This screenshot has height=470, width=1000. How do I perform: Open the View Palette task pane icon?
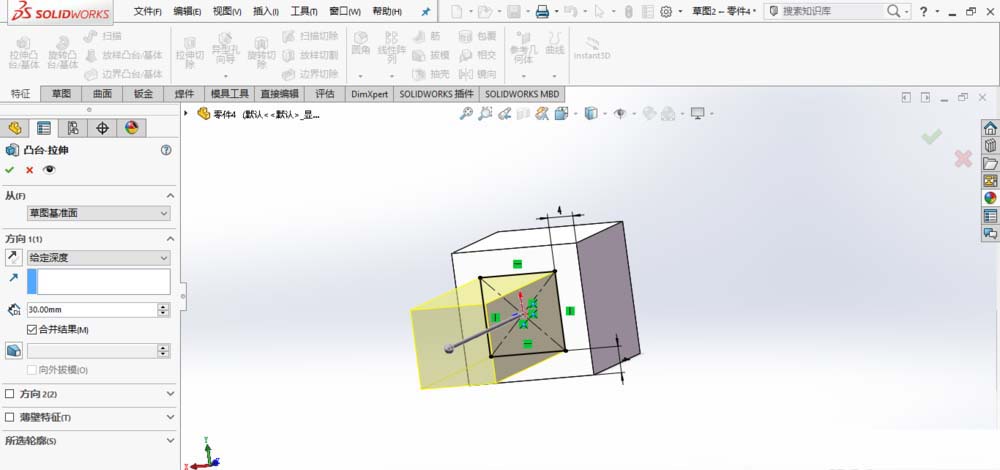(990, 180)
